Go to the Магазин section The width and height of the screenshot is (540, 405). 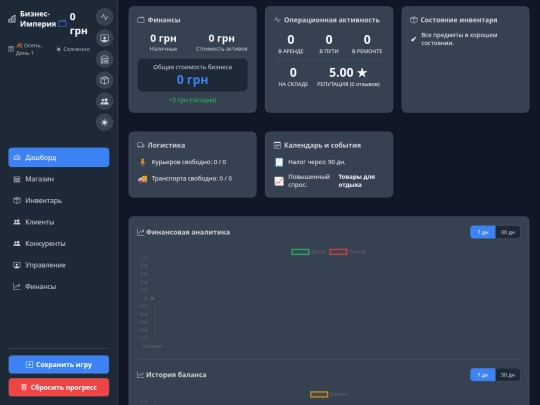point(59,179)
